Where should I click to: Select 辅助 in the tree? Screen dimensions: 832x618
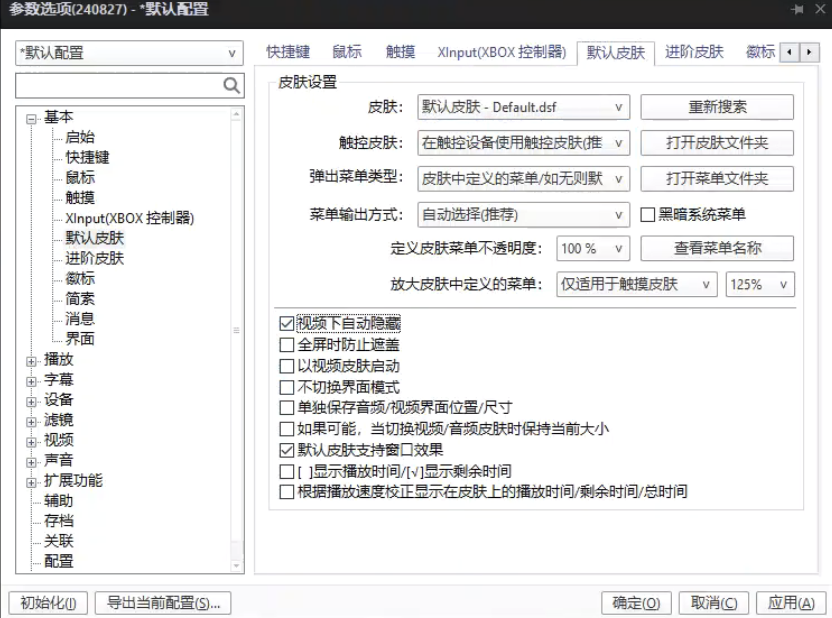pyautogui.click(x=58, y=501)
